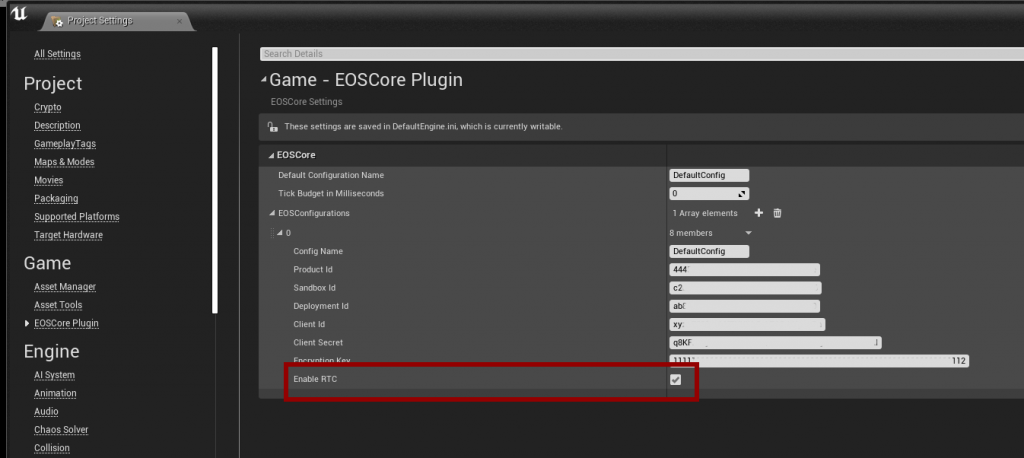Image resolution: width=1024 pixels, height=458 pixels.
Task: Click the Search Details field
Action: coord(640,53)
